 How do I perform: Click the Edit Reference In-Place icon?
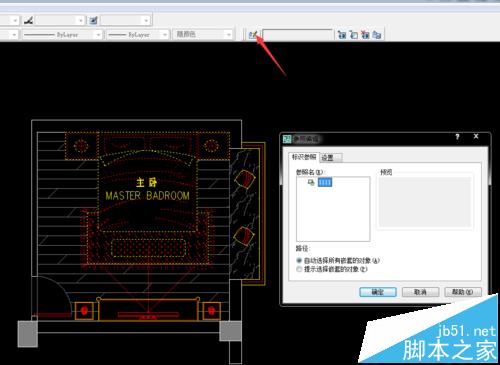(253, 34)
